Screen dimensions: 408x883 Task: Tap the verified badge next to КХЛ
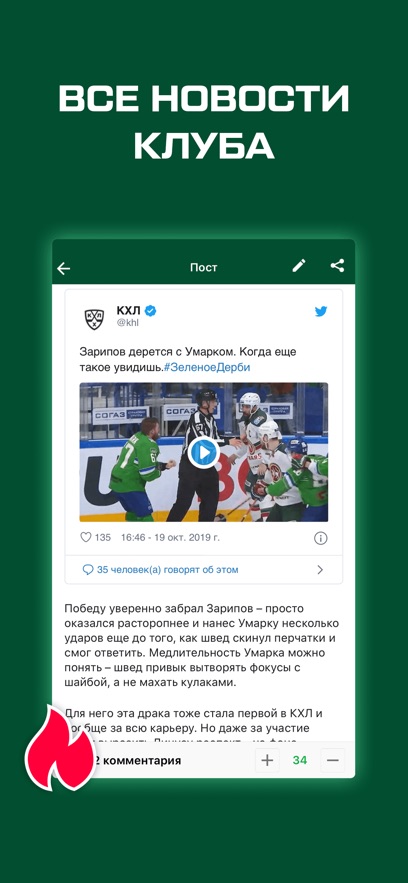click(151, 310)
